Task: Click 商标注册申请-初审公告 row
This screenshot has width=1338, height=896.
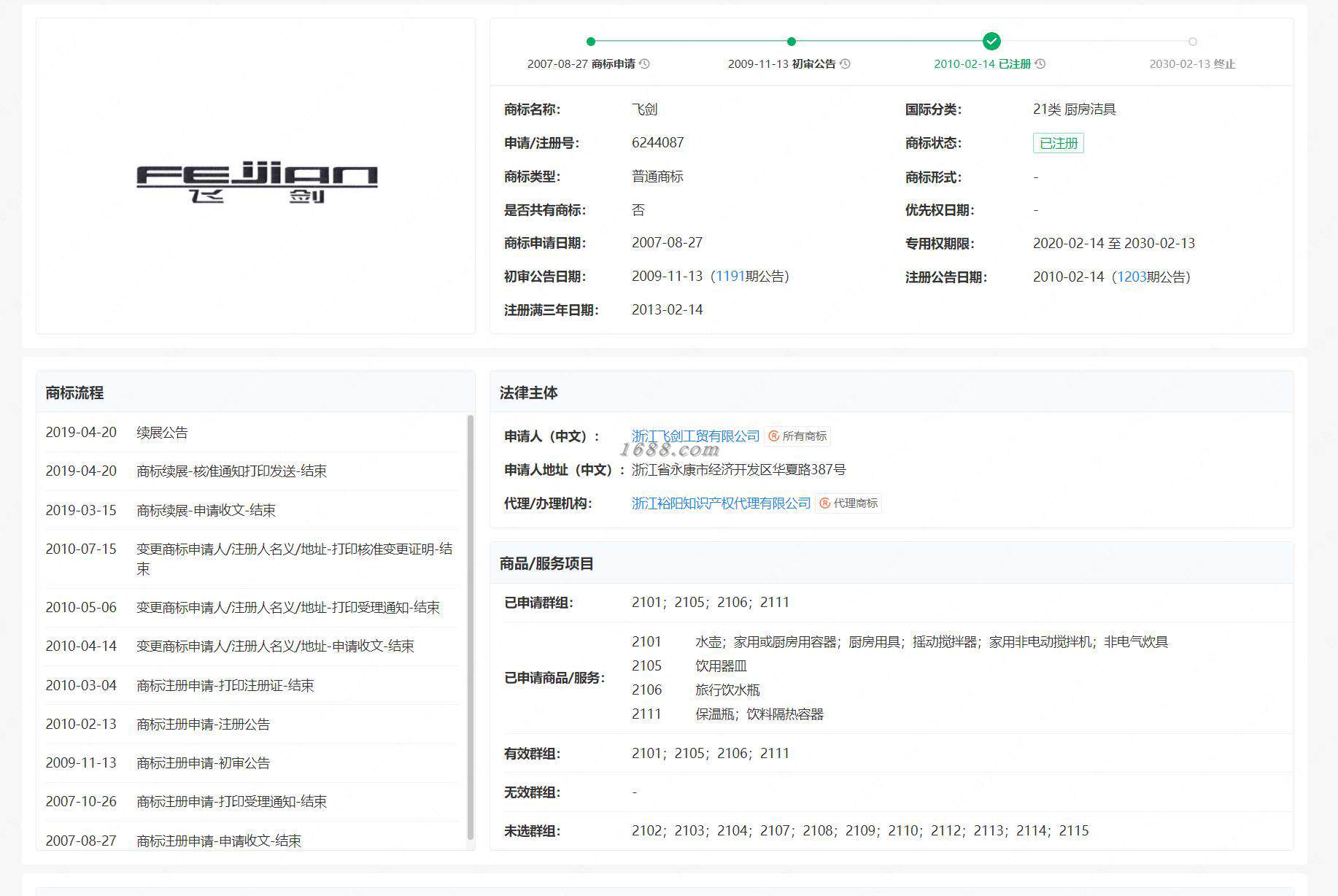Action: click(252, 763)
